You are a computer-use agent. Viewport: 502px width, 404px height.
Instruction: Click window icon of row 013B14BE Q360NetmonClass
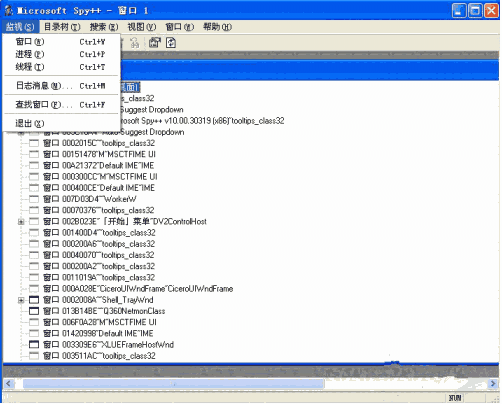(x=34, y=311)
